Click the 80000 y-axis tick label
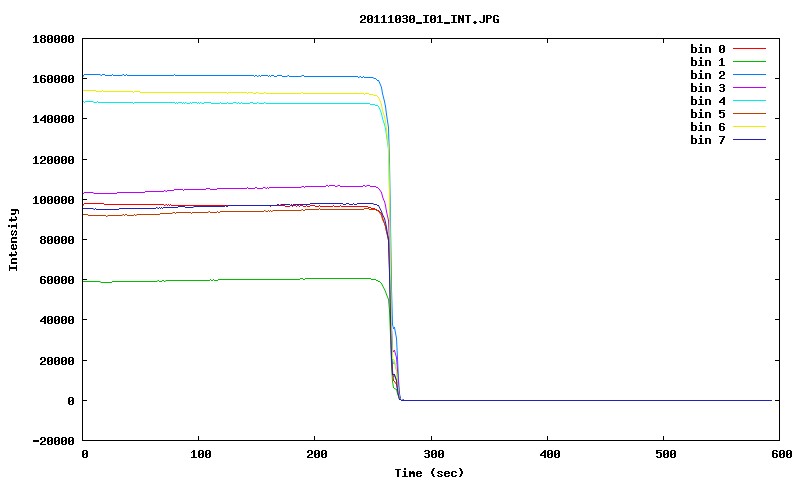This screenshot has width=800, height=480. (x=57, y=240)
